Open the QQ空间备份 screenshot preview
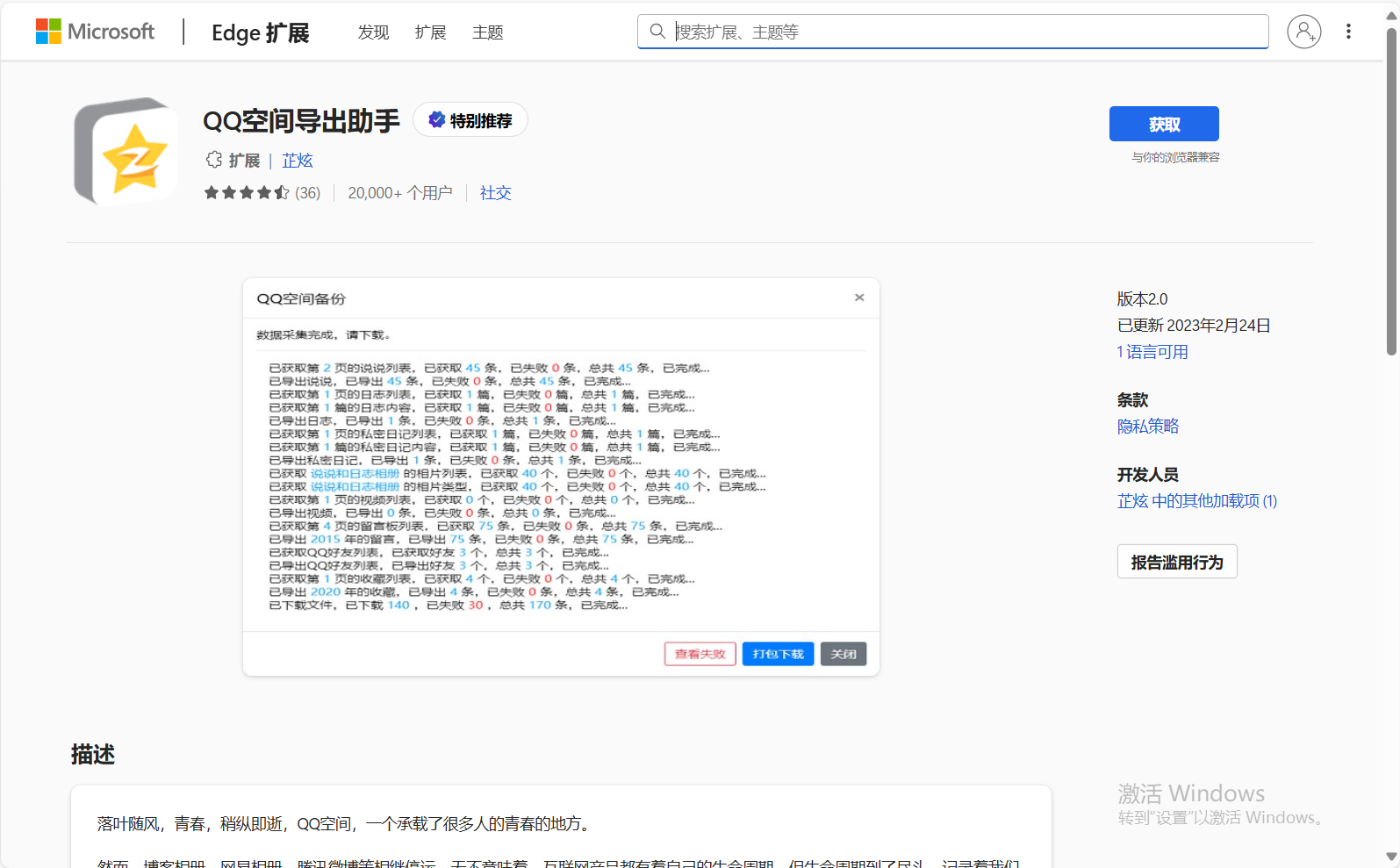The image size is (1400, 868). [561, 477]
